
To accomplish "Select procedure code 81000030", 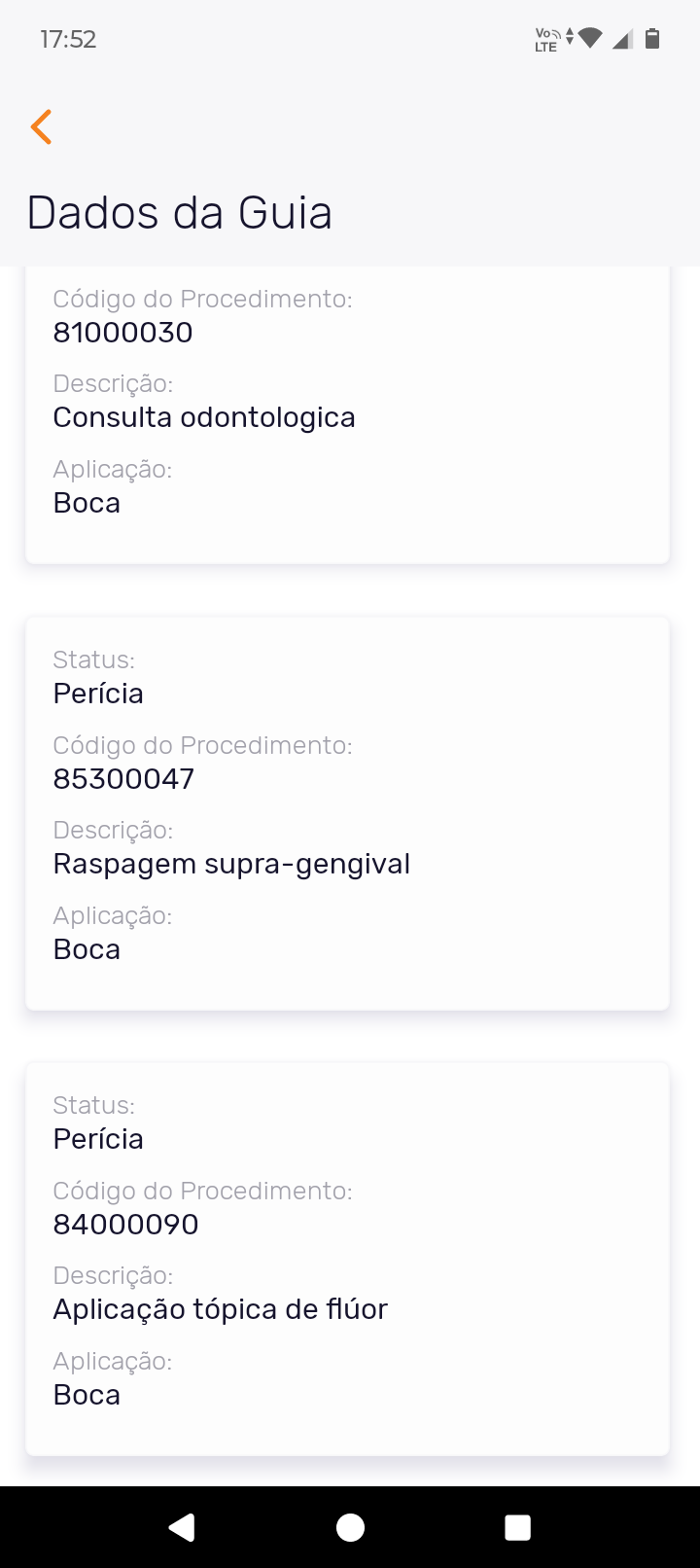I will click(123, 333).
